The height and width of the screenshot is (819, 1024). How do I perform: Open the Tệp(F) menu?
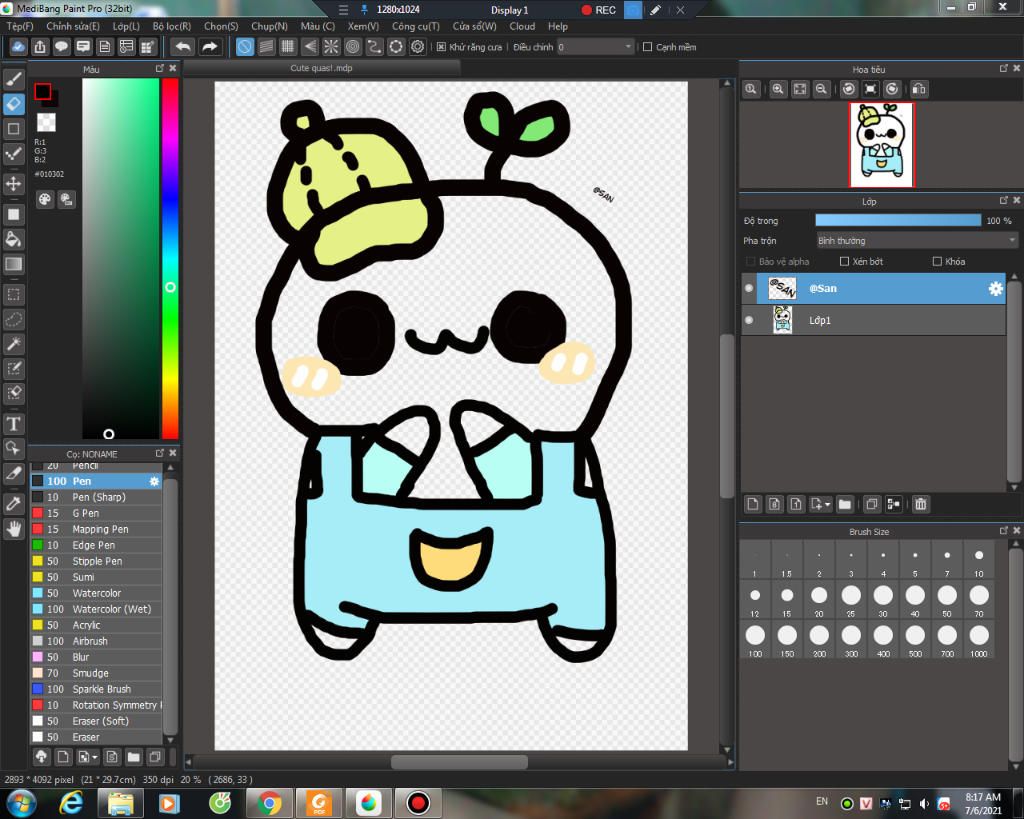coord(20,27)
